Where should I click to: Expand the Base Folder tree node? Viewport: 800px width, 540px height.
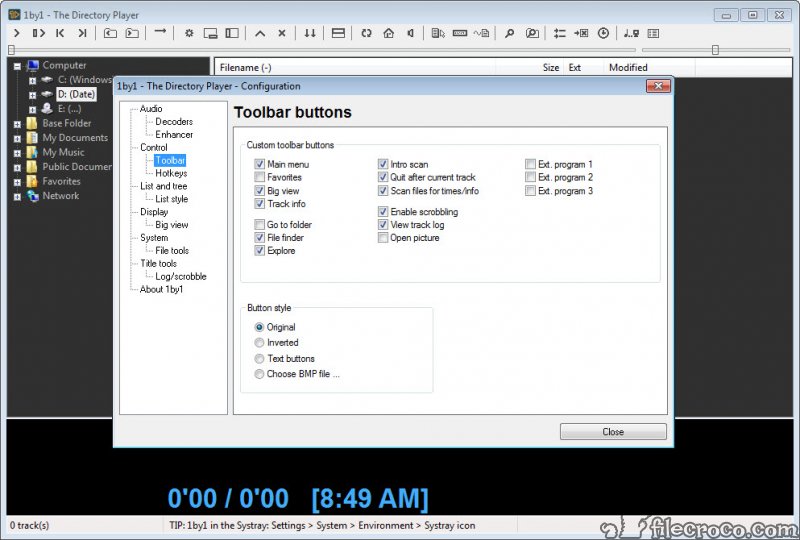point(17,124)
